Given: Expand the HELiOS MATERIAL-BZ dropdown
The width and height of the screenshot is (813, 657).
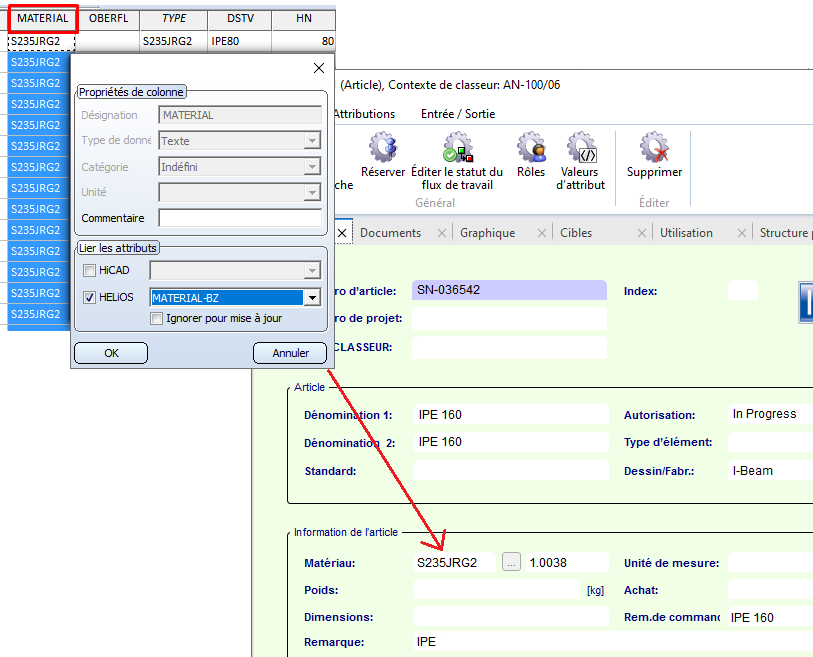Looking at the screenshot, I should coord(312,297).
